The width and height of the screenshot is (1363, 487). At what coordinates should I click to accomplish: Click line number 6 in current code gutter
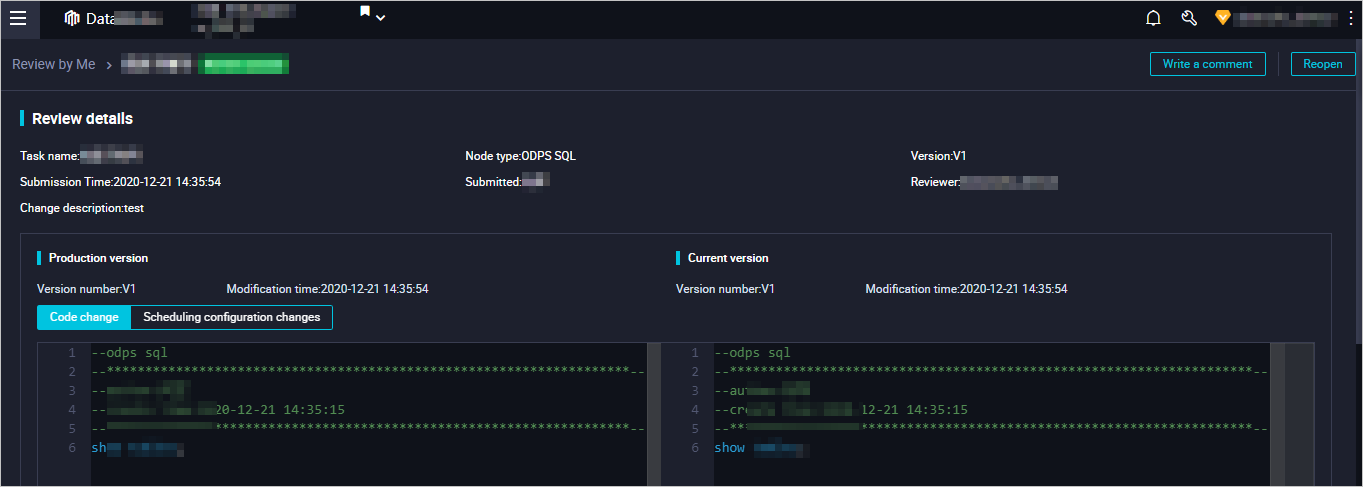coord(694,448)
